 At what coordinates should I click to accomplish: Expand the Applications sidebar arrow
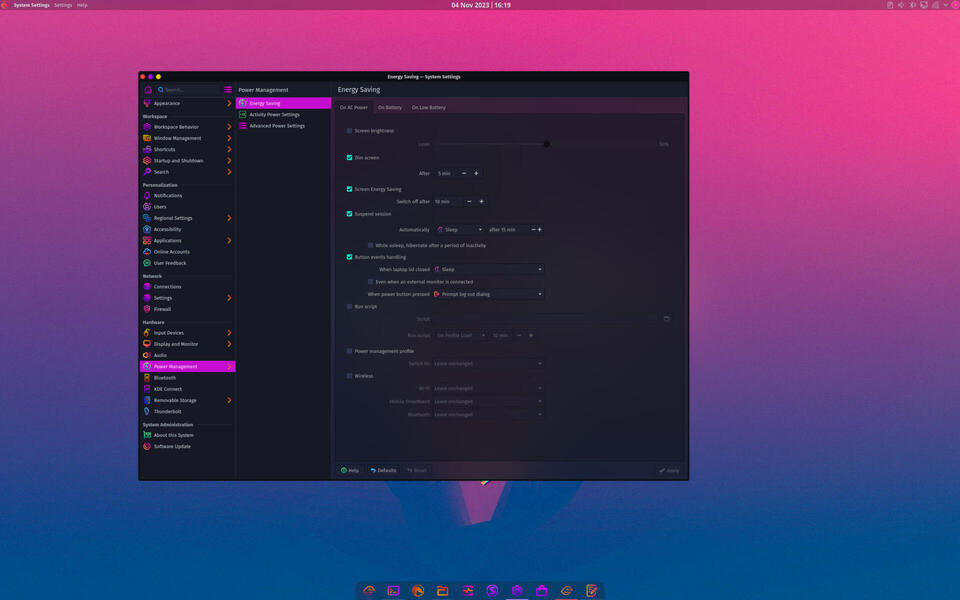click(229, 241)
